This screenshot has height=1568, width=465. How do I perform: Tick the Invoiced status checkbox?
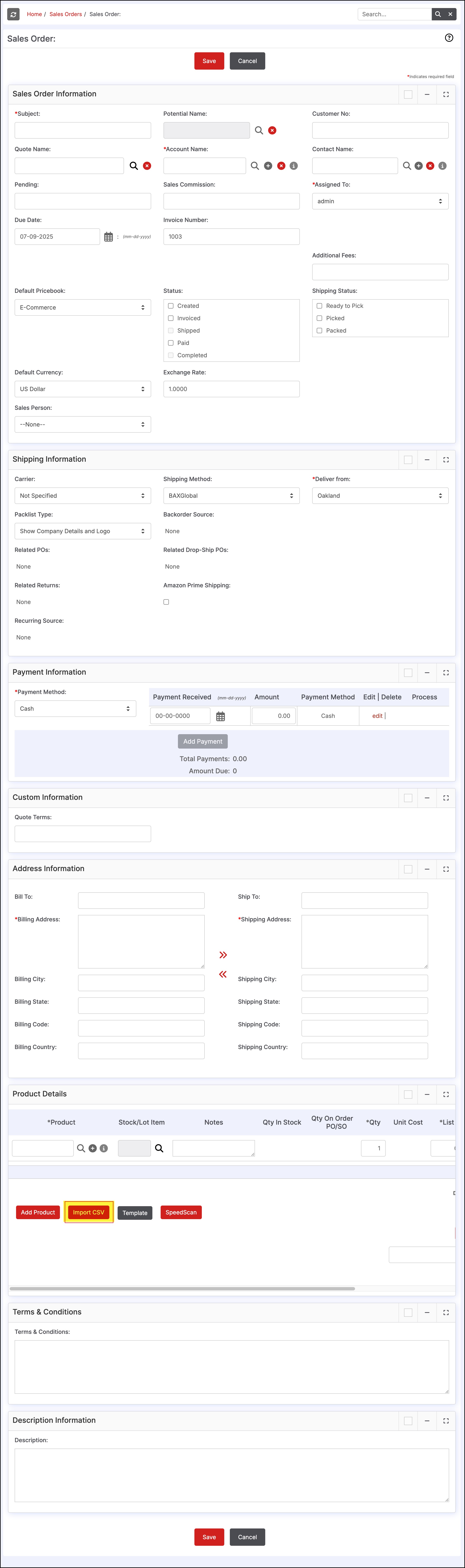tap(171, 318)
